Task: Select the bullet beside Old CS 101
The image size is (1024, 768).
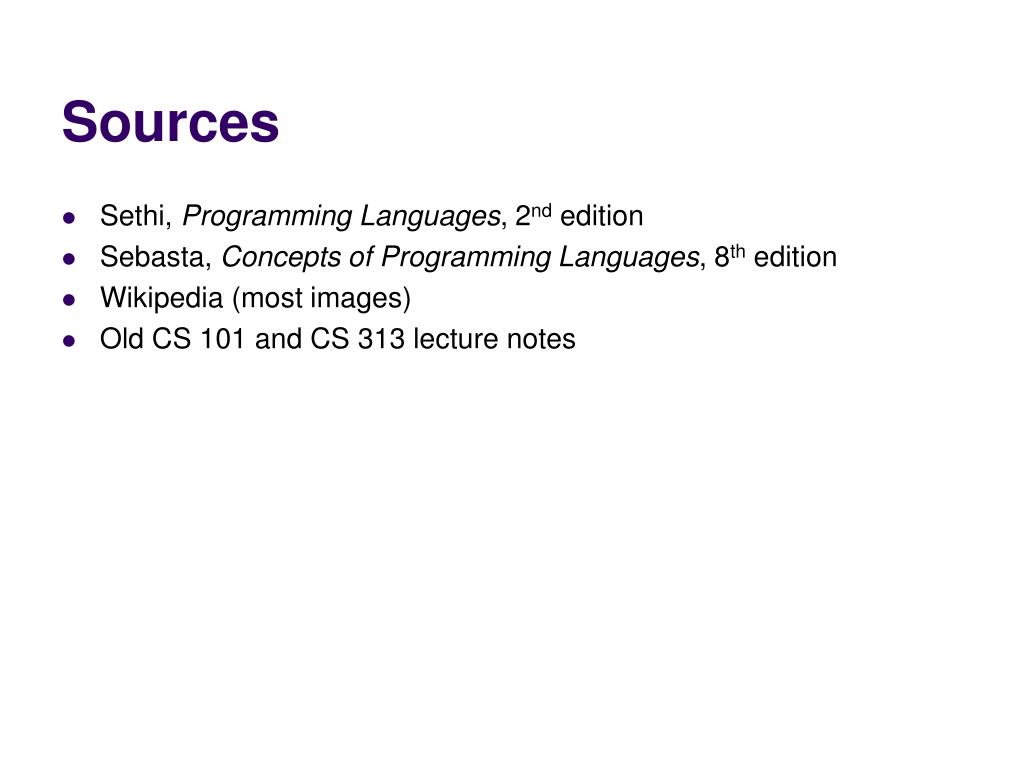Action: pyautogui.click(x=69, y=341)
